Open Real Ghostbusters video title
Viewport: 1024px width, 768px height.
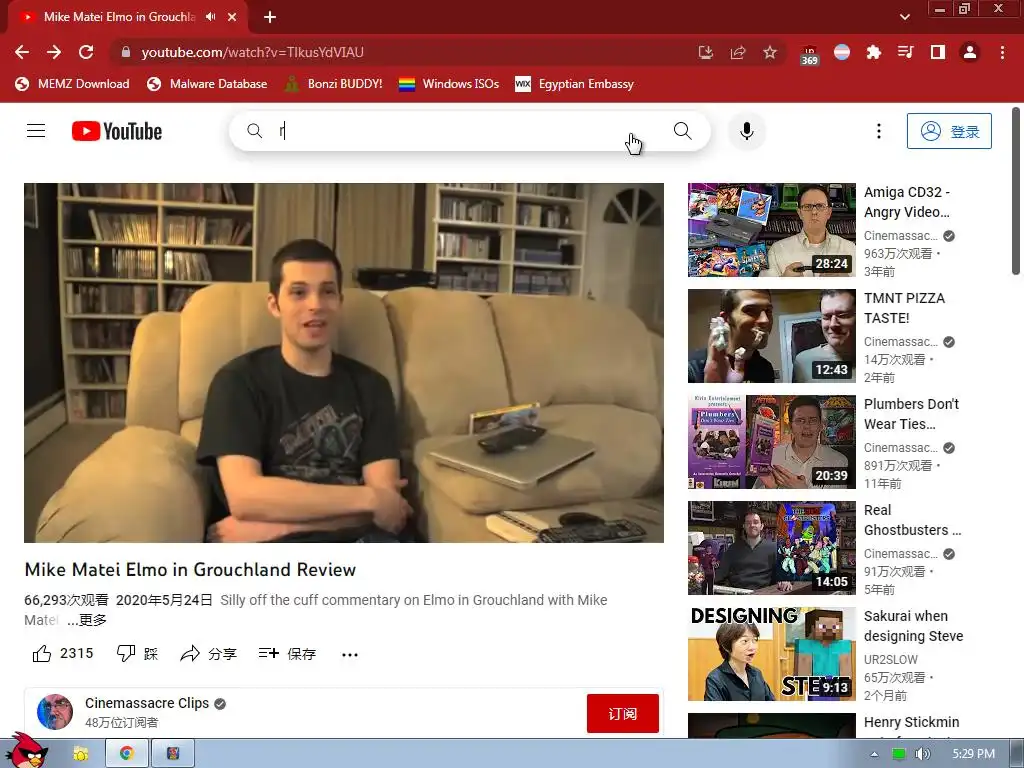coord(912,520)
